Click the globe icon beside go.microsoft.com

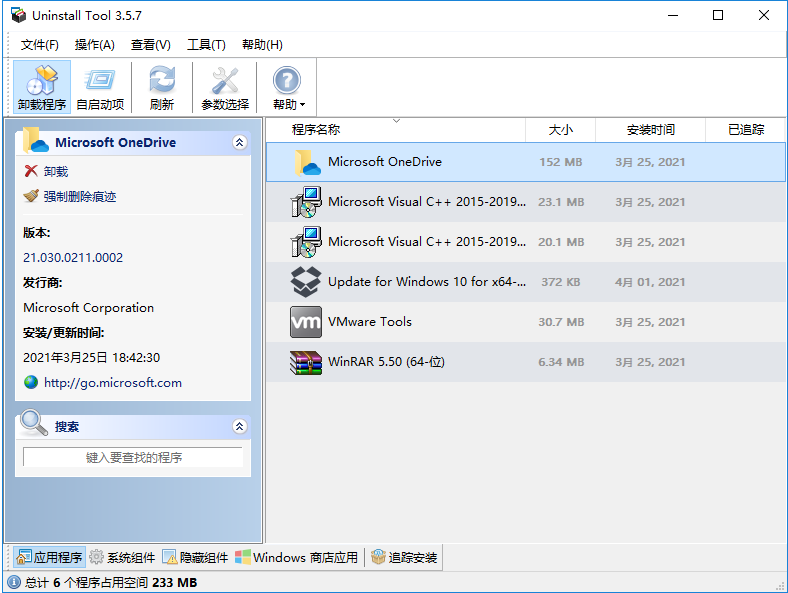[31, 382]
